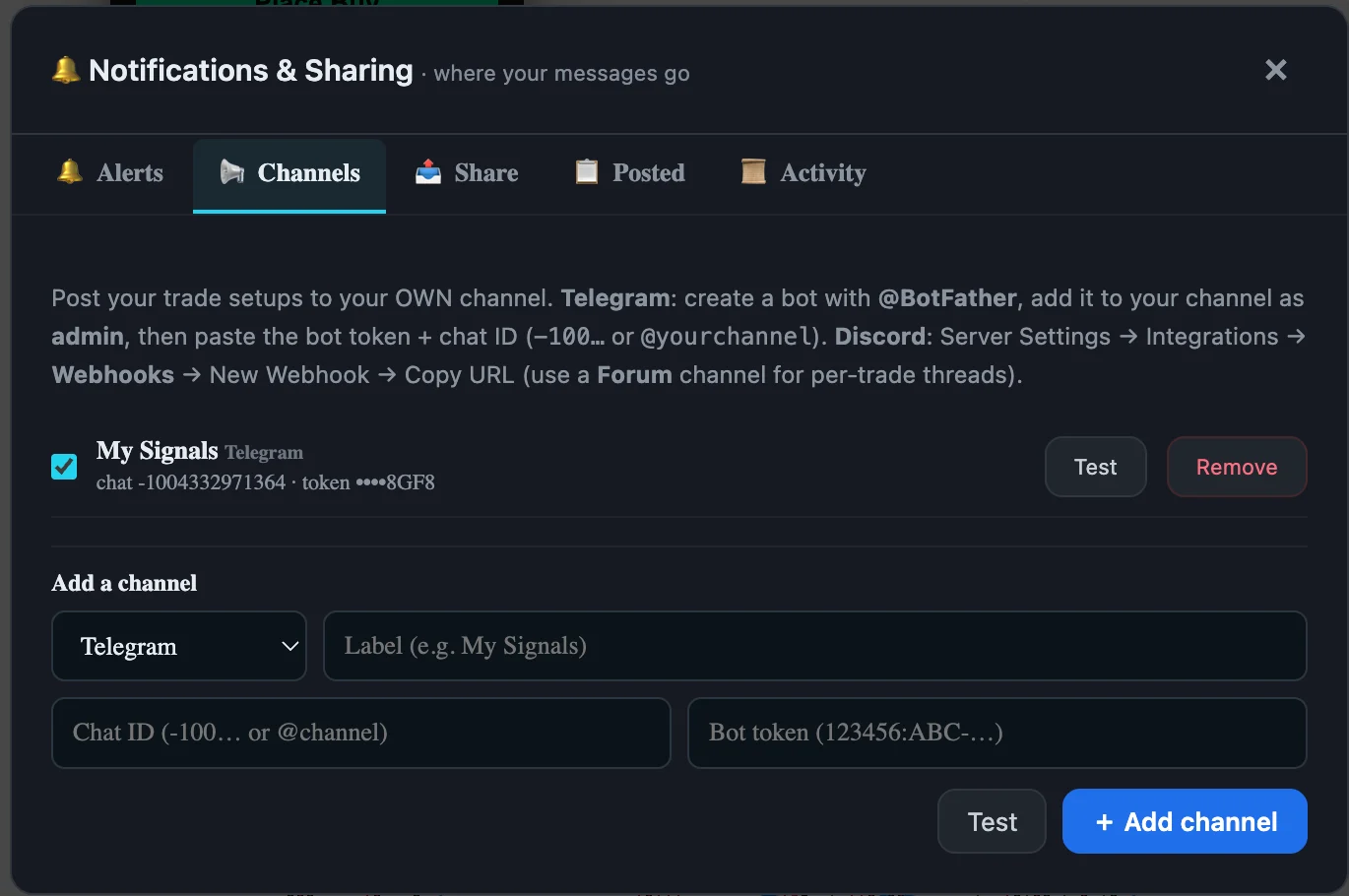Click the Share outbox icon
Screen dimensions: 1349x896
click(x=428, y=172)
